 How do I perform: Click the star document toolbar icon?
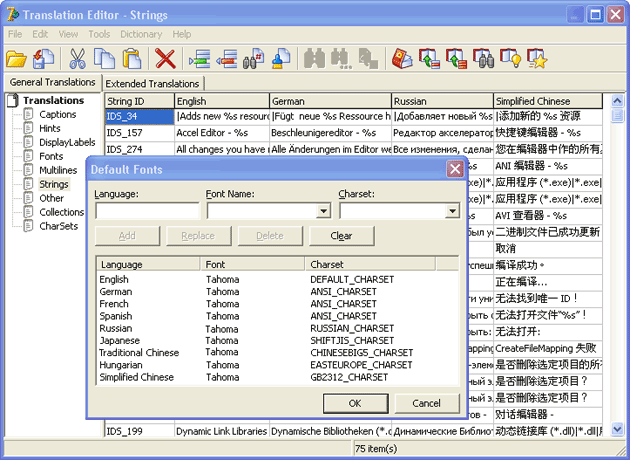point(537,59)
